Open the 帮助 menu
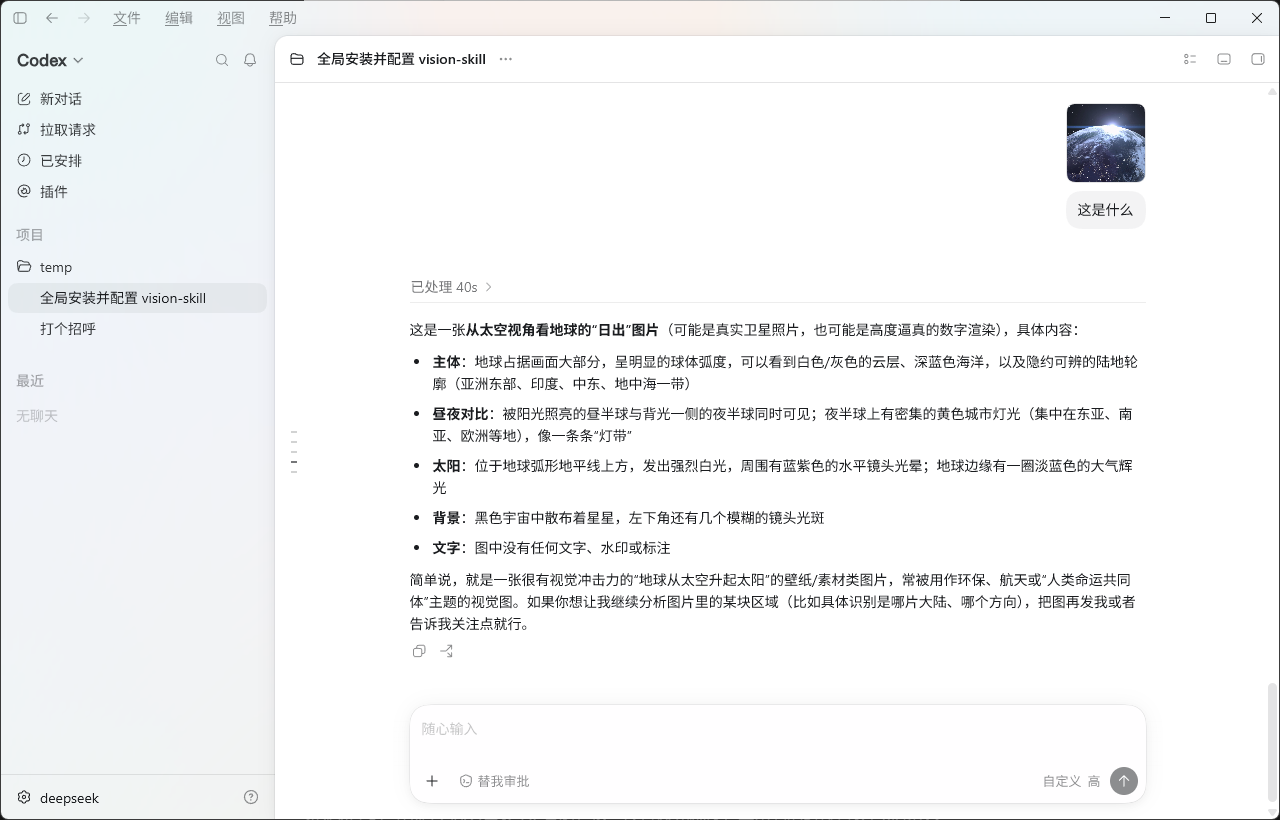 283,18
